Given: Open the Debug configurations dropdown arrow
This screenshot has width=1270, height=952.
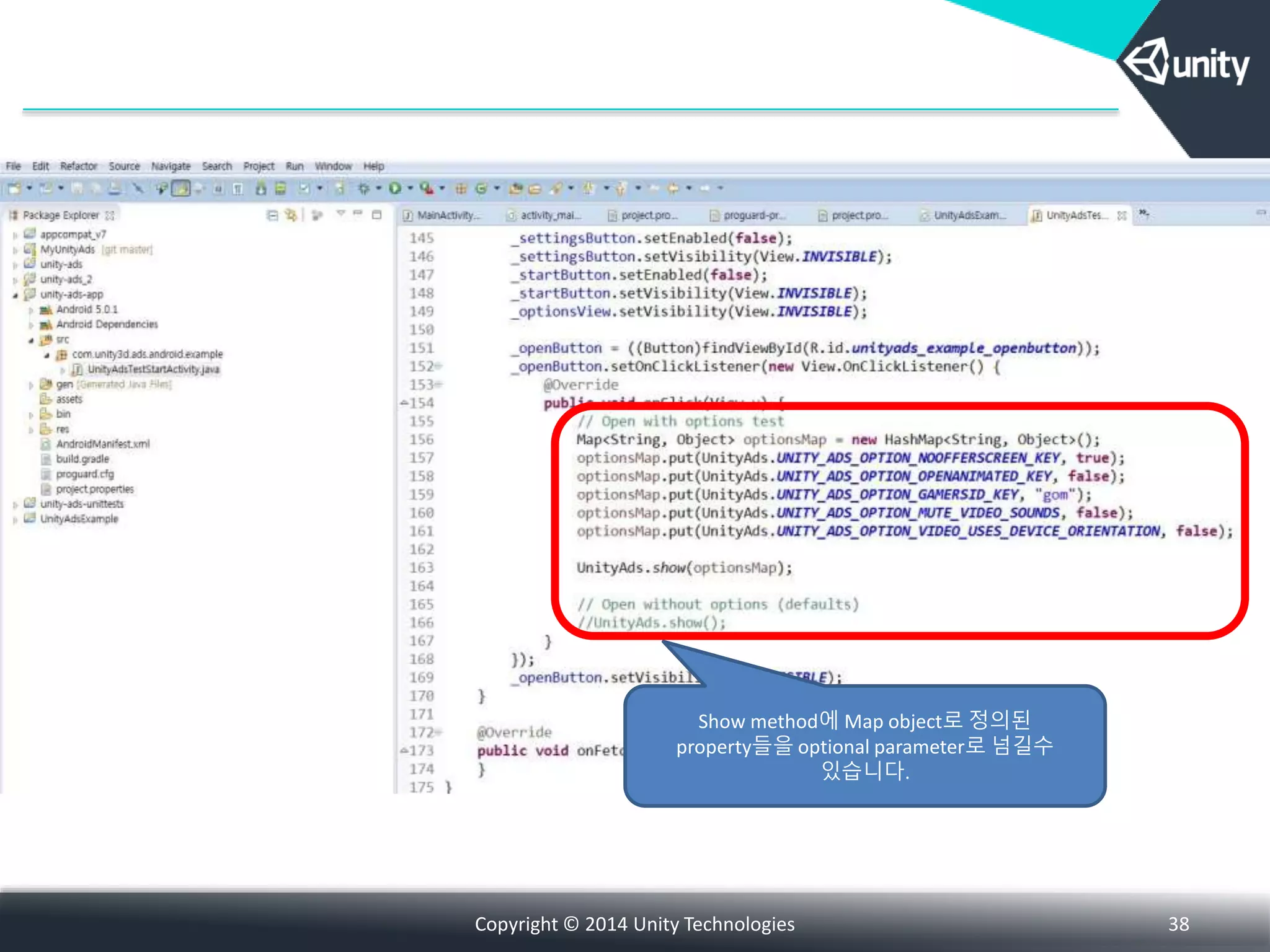Looking at the screenshot, I should click(x=378, y=188).
